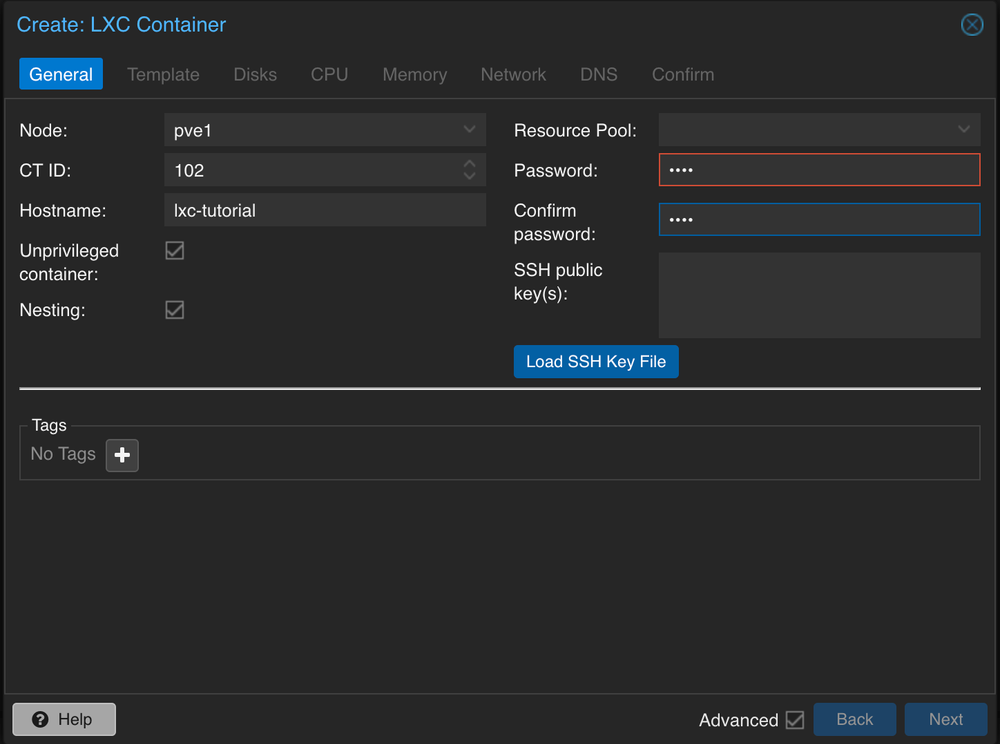
Task: Open the Network tab
Action: (x=513, y=74)
